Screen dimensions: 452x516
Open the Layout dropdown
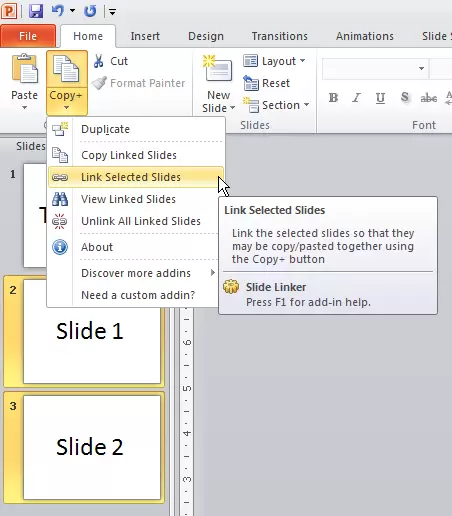274,61
